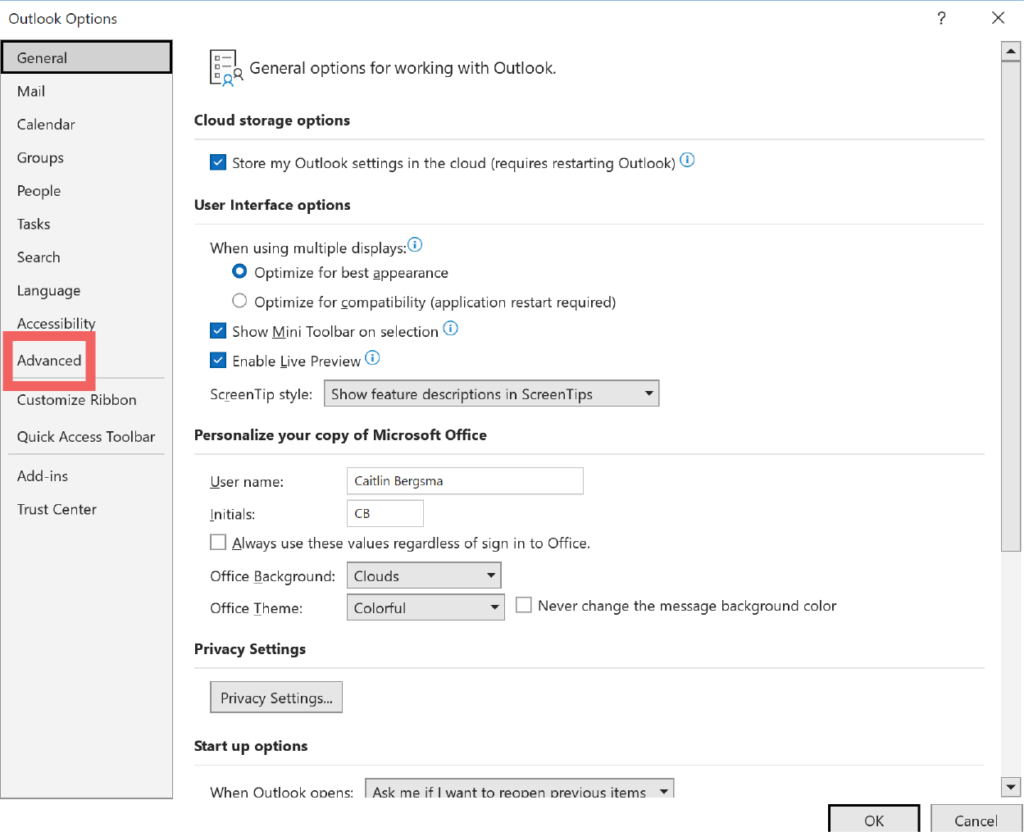This screenshot has height=832, width=1024.
Task: Expand the When Outlook opens dropdown
Action: tap(662, 790)
